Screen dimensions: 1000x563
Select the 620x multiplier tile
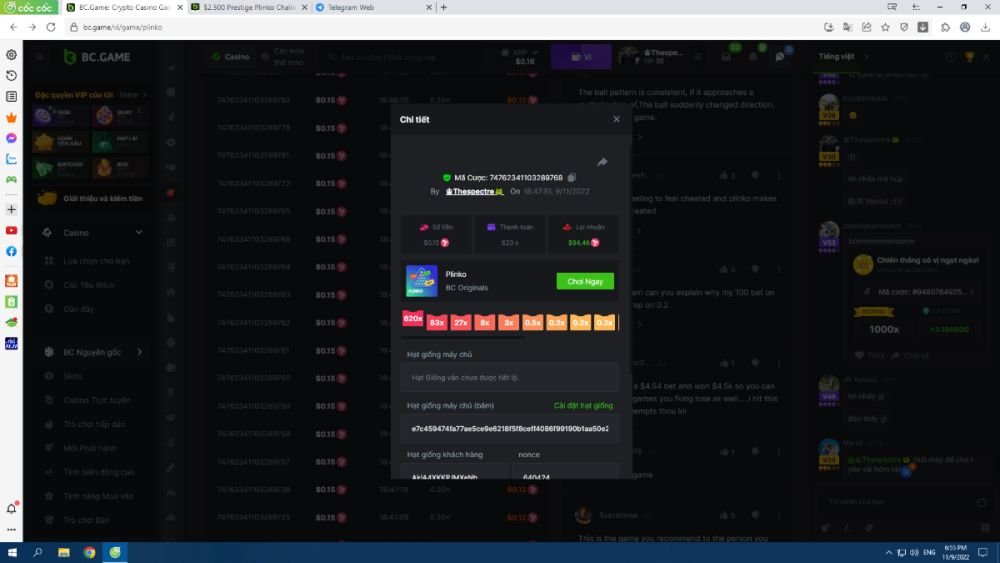413,319
